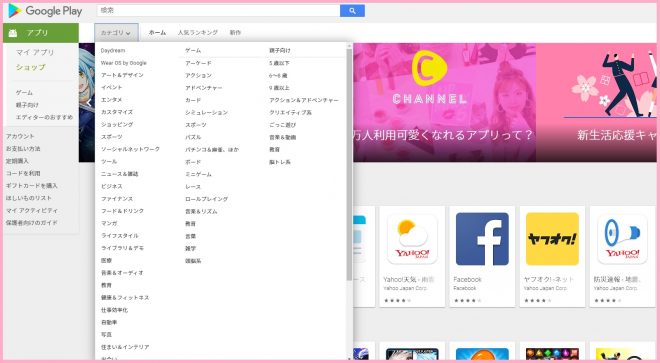Choose ビジネス category
This screenshot has height=363, width=660.
112,186
